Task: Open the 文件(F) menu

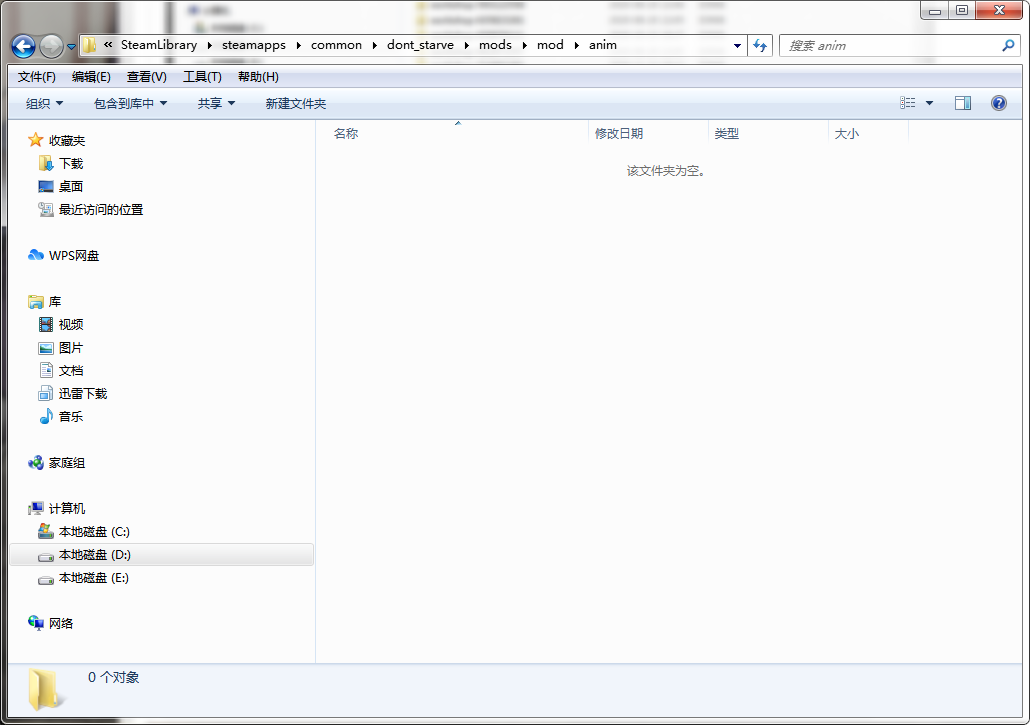Action: 37,77
